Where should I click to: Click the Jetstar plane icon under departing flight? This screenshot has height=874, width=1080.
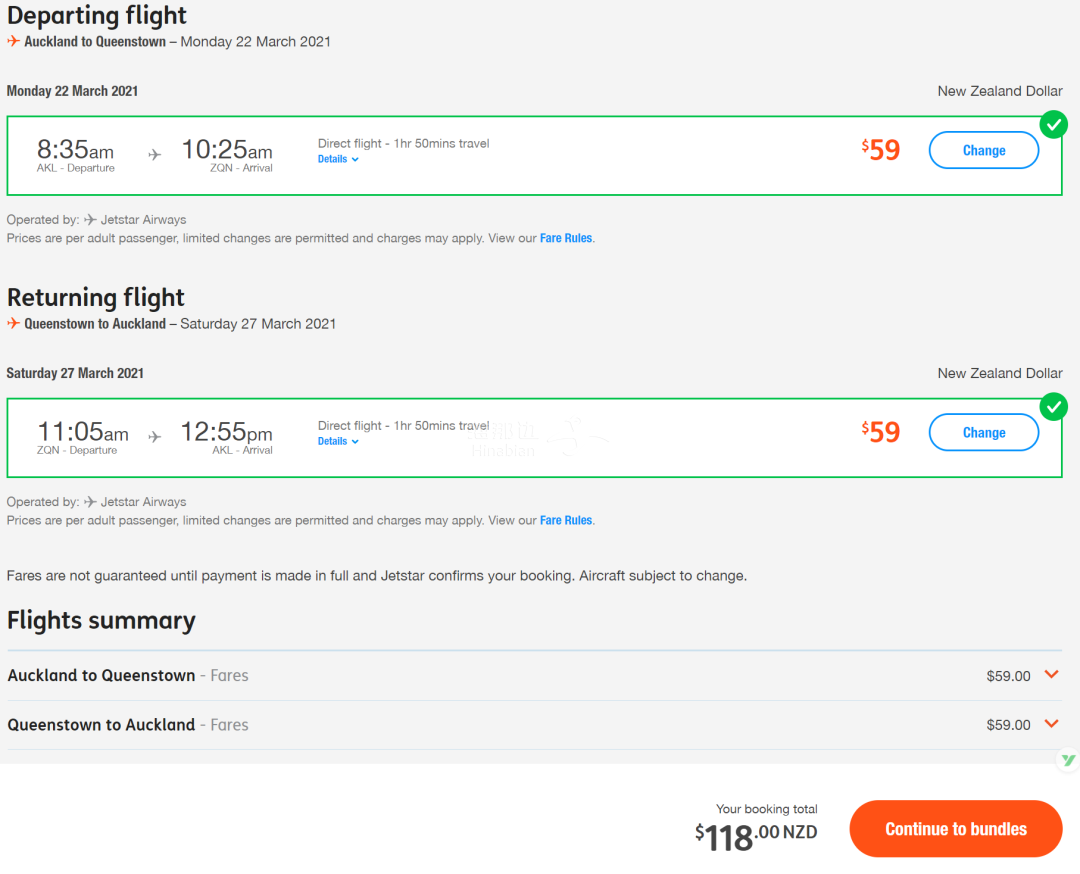pyautogui.click(x=91, y=220)
